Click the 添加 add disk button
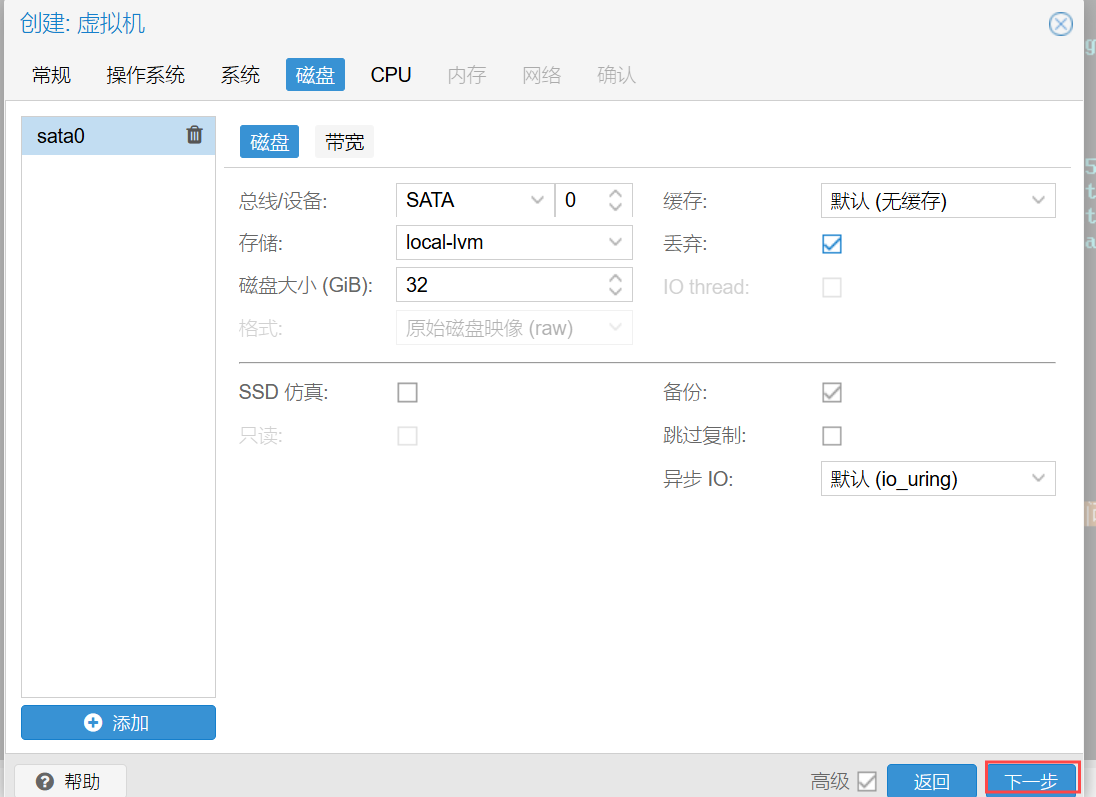 click(x=118, y=722)
